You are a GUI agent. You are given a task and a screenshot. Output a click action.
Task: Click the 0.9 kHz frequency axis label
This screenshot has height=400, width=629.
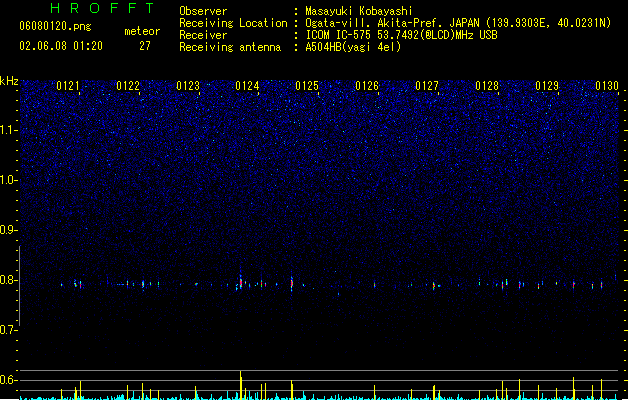[8, 230]
